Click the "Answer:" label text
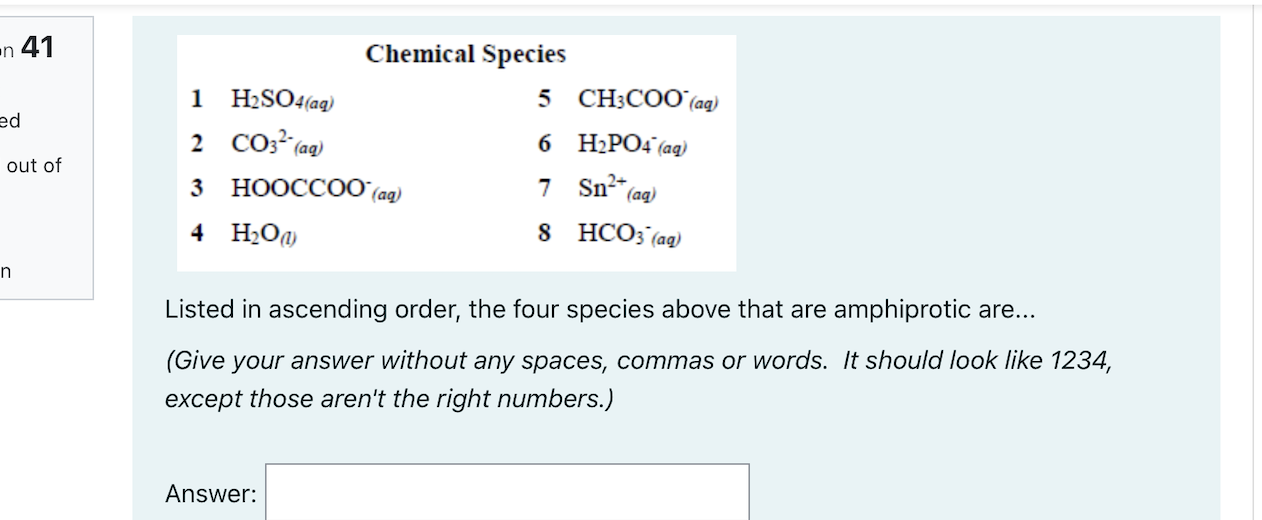1262x520 pixels. click(x=211, y=494)
